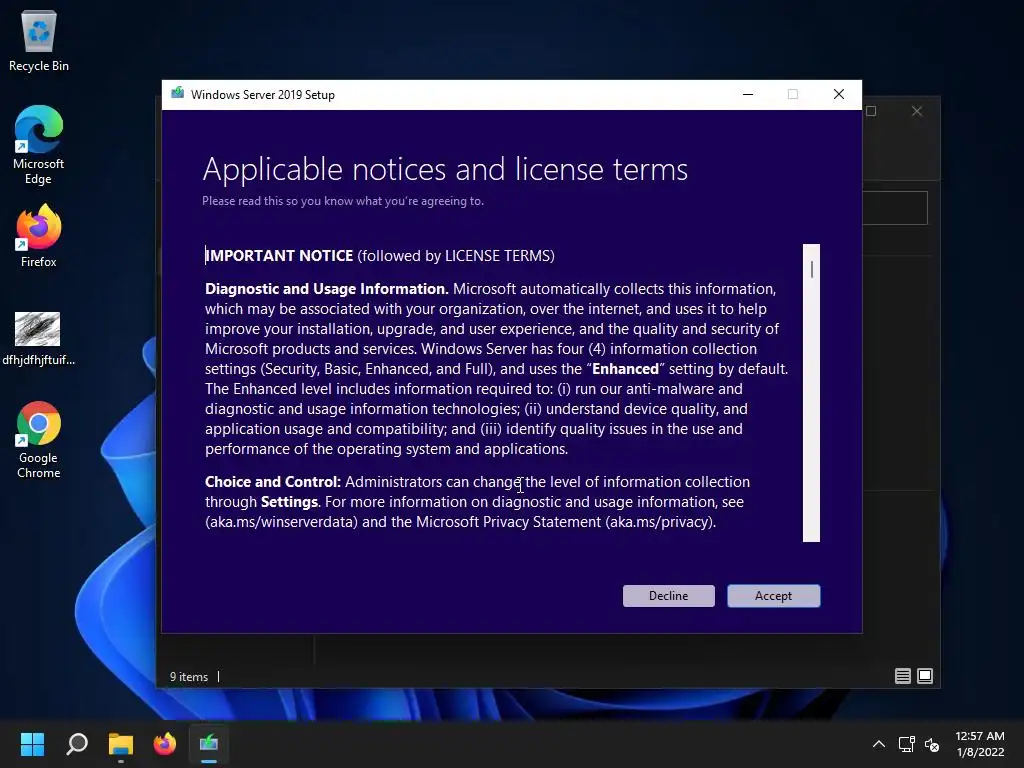Decline the license terms

tap(668, 596)
